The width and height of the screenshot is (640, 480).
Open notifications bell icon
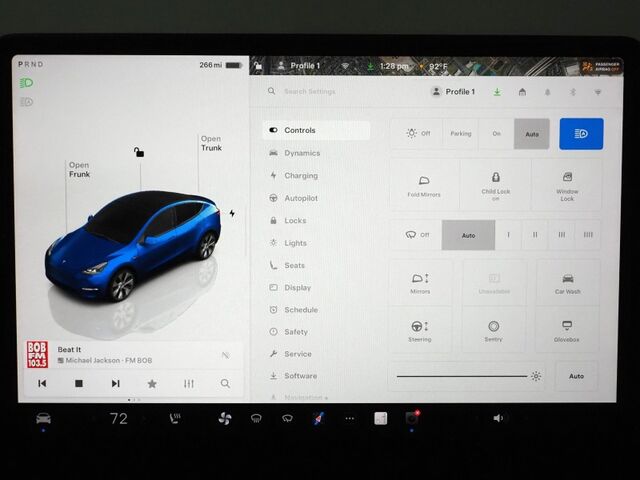(547, 92)
